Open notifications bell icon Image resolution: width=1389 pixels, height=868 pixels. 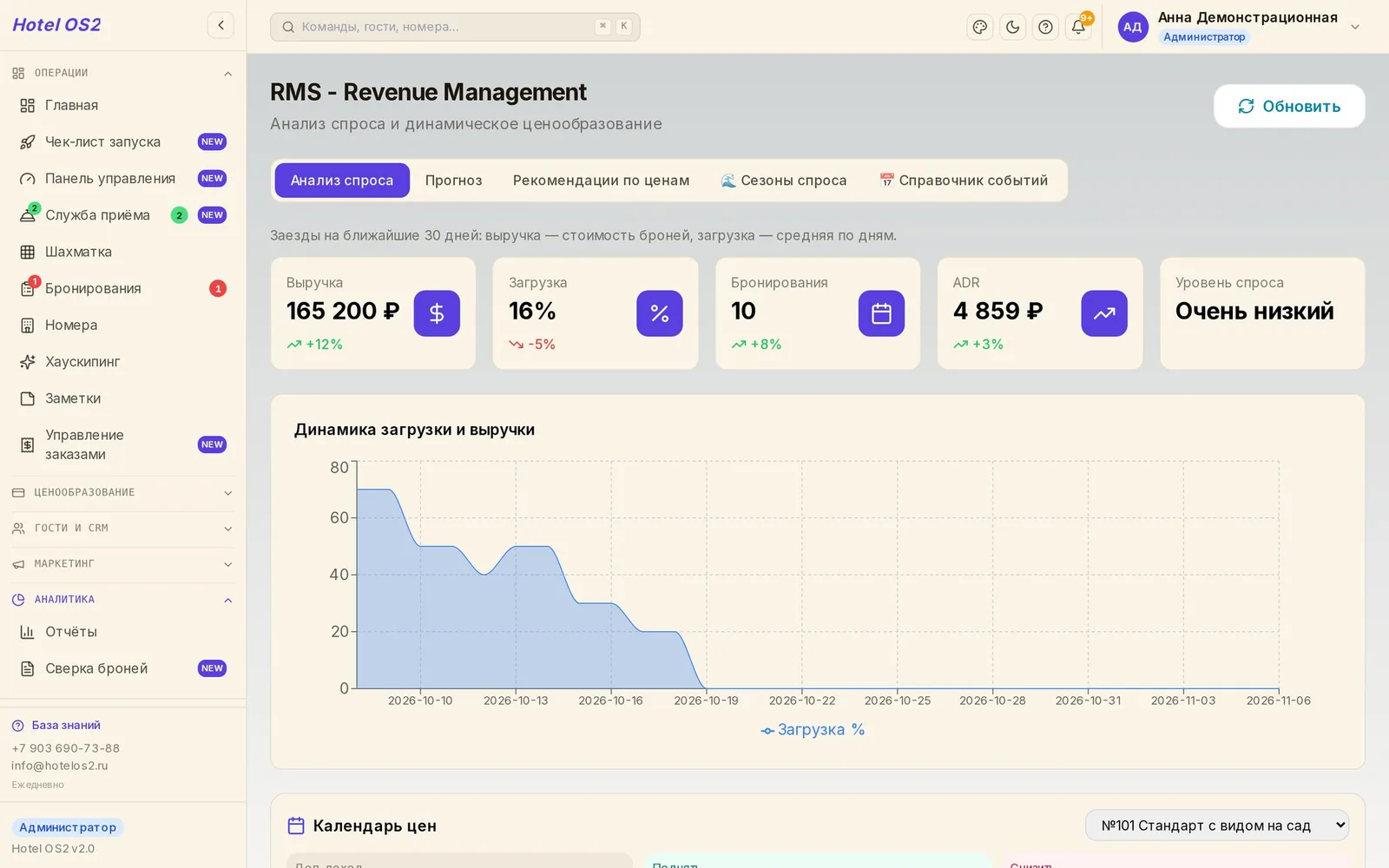point(1078,27)
